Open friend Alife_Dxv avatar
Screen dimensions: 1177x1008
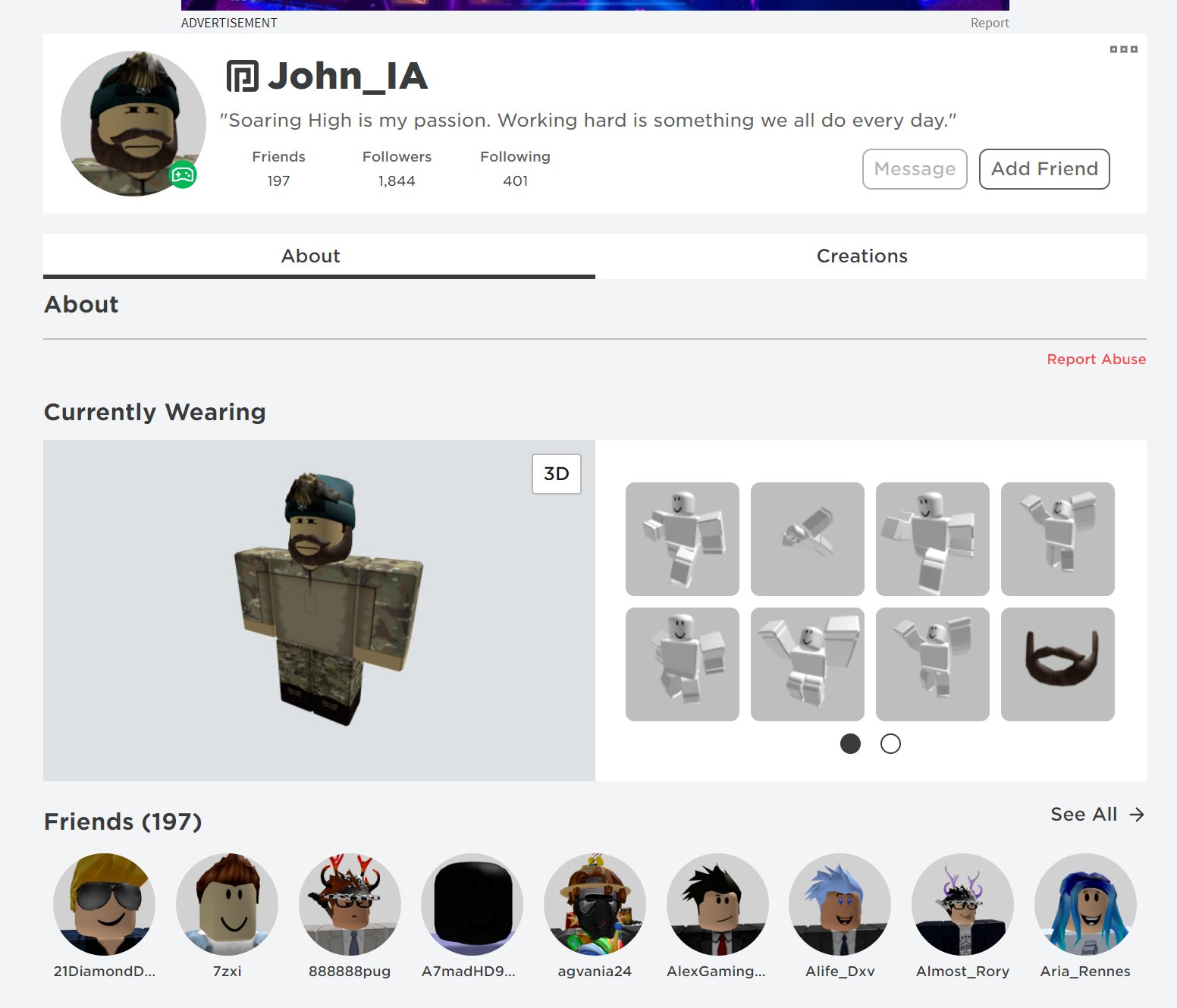[x=840, y=904]
